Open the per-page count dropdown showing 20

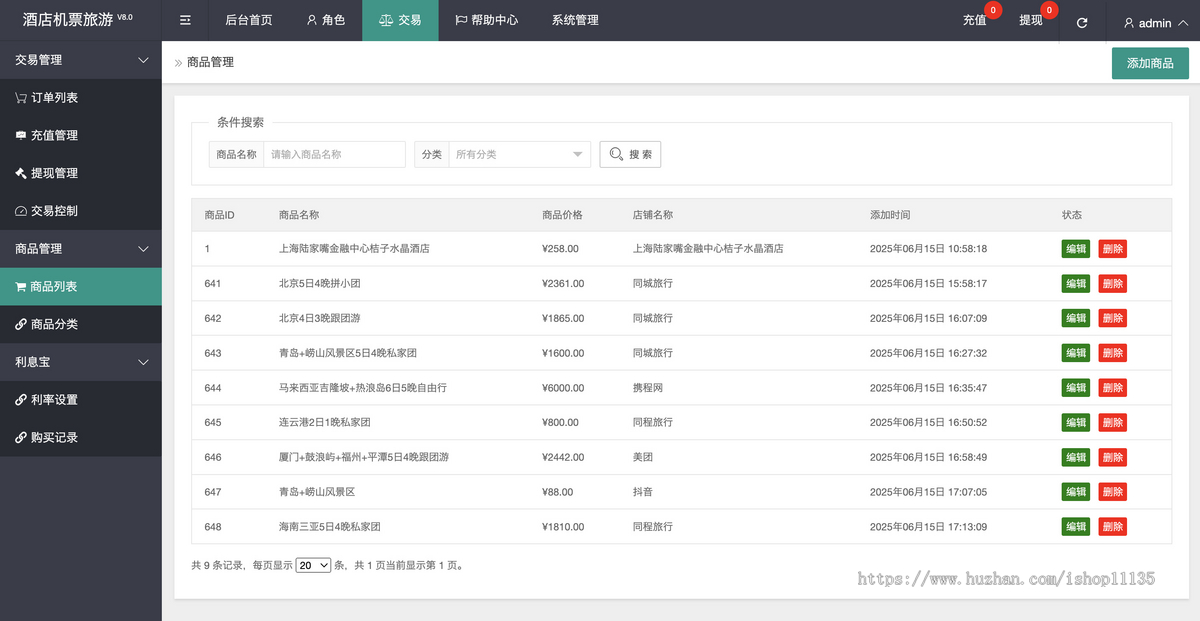pos(313,565)
